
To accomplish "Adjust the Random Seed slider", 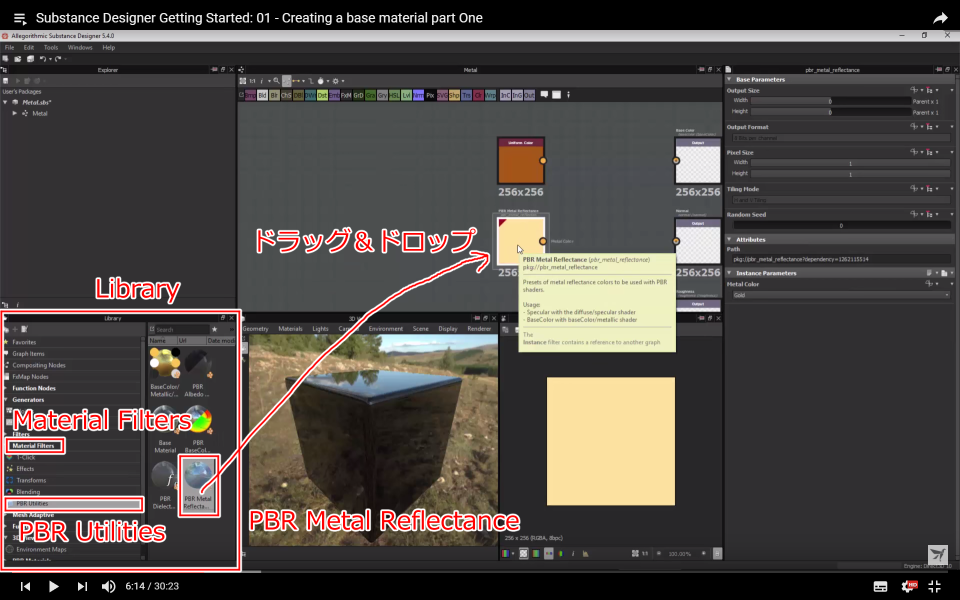I will click(x=841, y=225).
